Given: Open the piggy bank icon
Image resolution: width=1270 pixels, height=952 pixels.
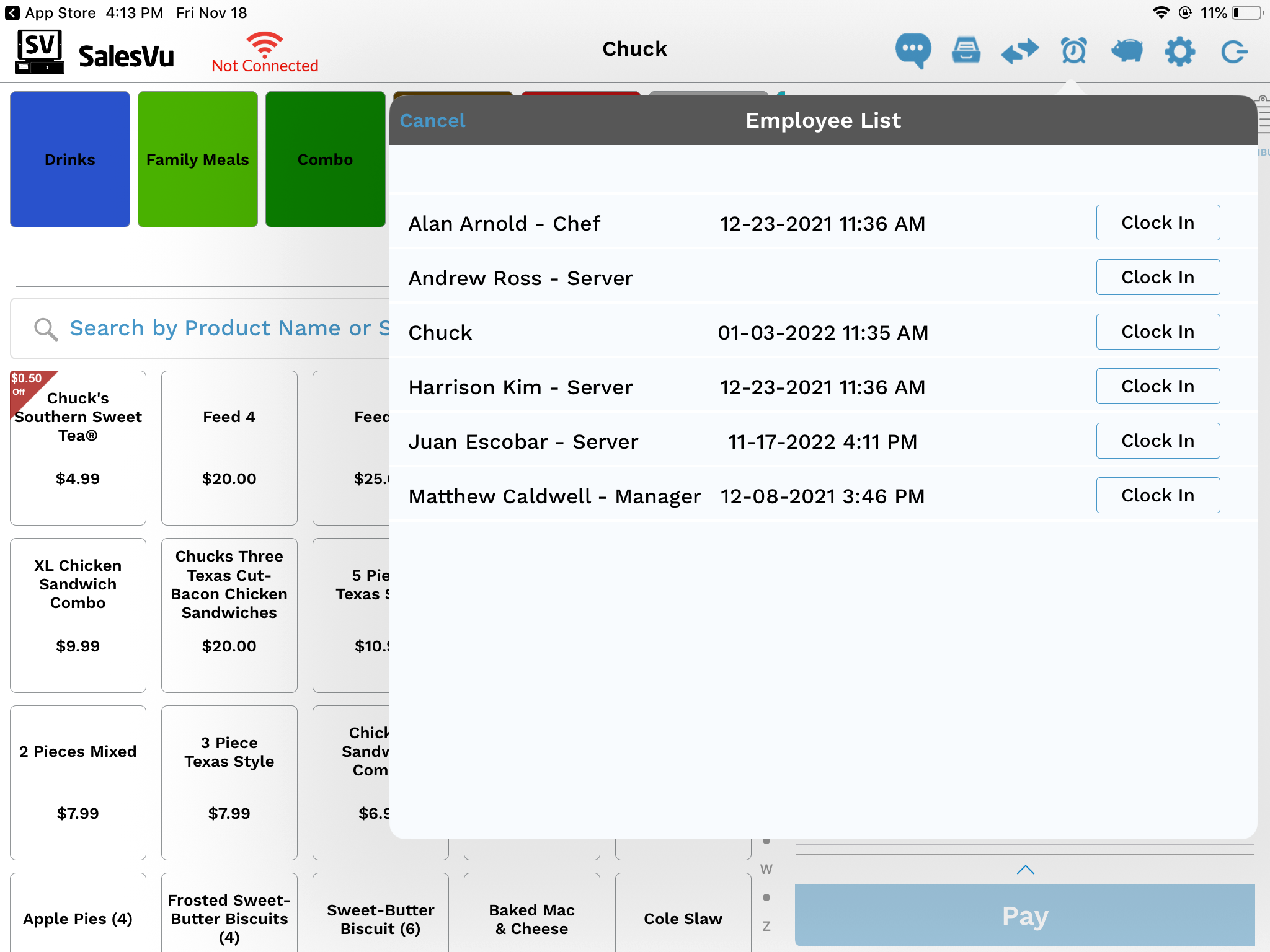Looking at the screenshot, I should click(1127, 51).
